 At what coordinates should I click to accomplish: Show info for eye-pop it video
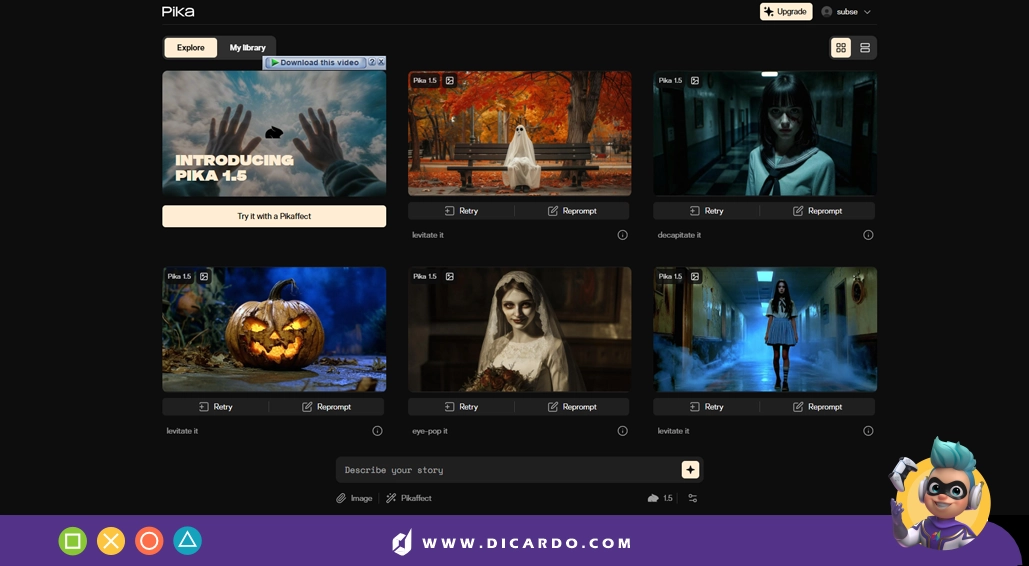pos(622,431)
